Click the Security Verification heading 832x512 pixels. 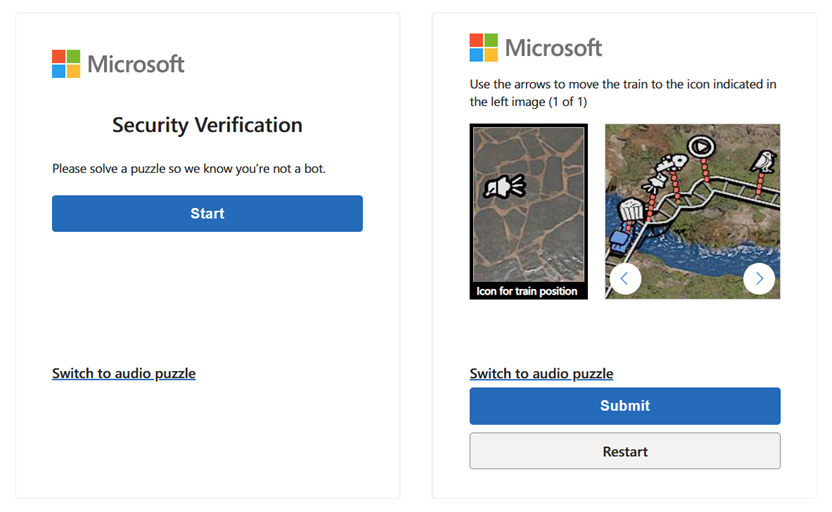click(x=207, y=125)
